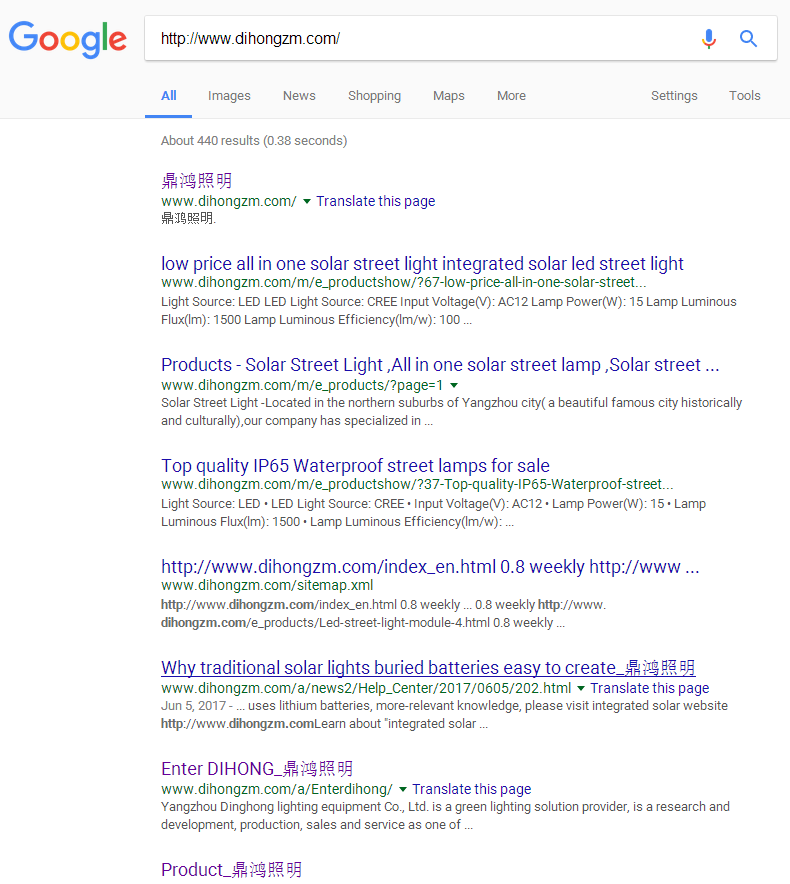Expand dropdown arrow beside a/Enterdihong/ URL
This screenshot has height=884, width=790.
[403, 789]
